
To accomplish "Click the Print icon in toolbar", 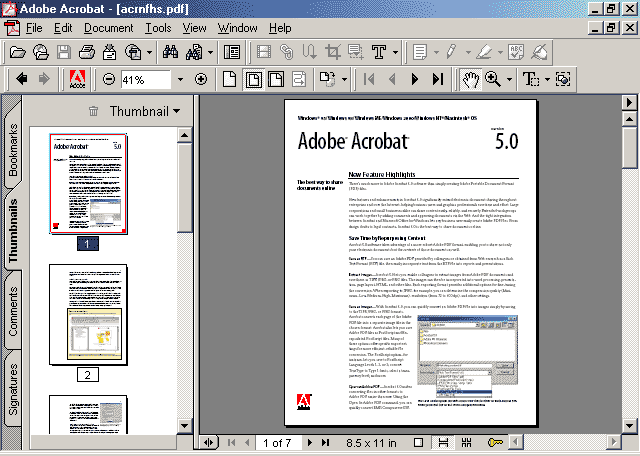I will pyautogui.click(x=87, y=52).
